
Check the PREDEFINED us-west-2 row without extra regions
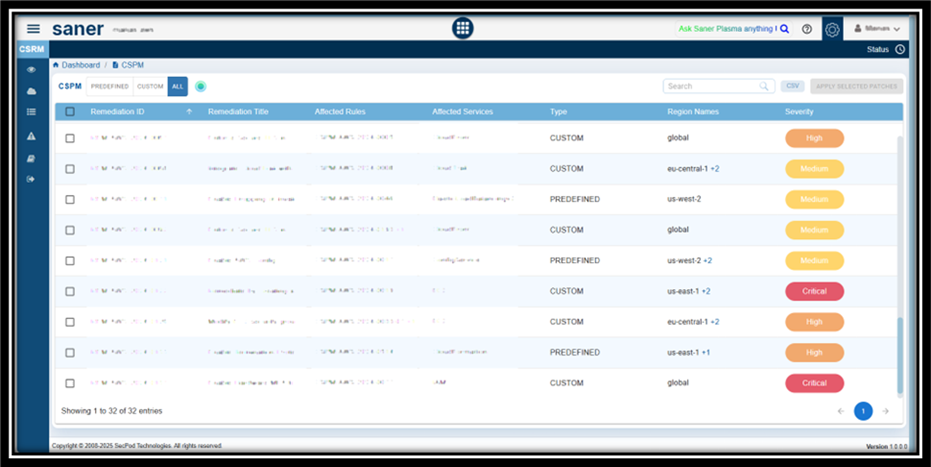[70, 199]
